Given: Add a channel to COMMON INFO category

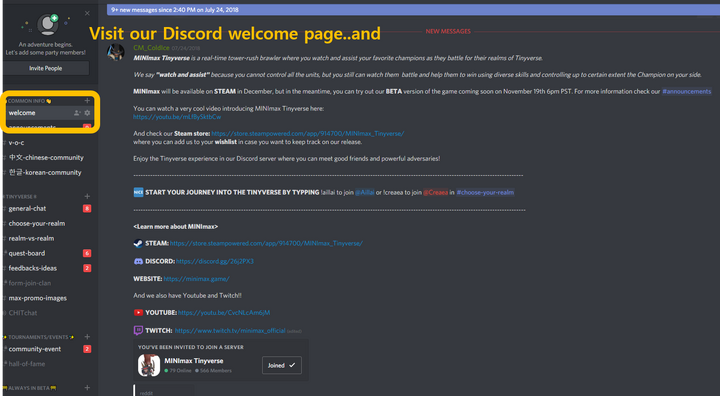Looking at the screenshot, I should [87, 101].
